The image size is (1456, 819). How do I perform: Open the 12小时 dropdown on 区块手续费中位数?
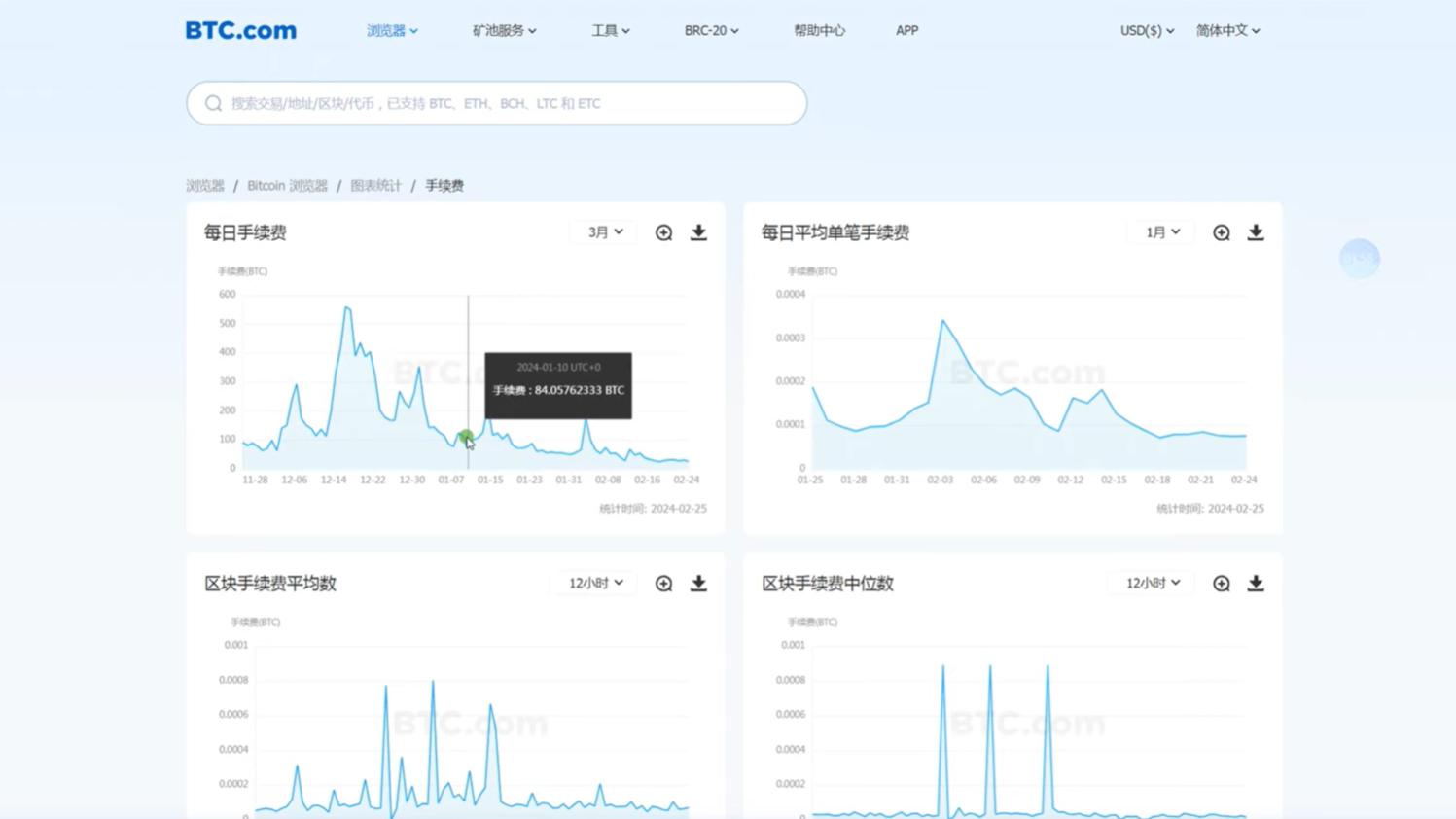click(x=1153, y=584)
